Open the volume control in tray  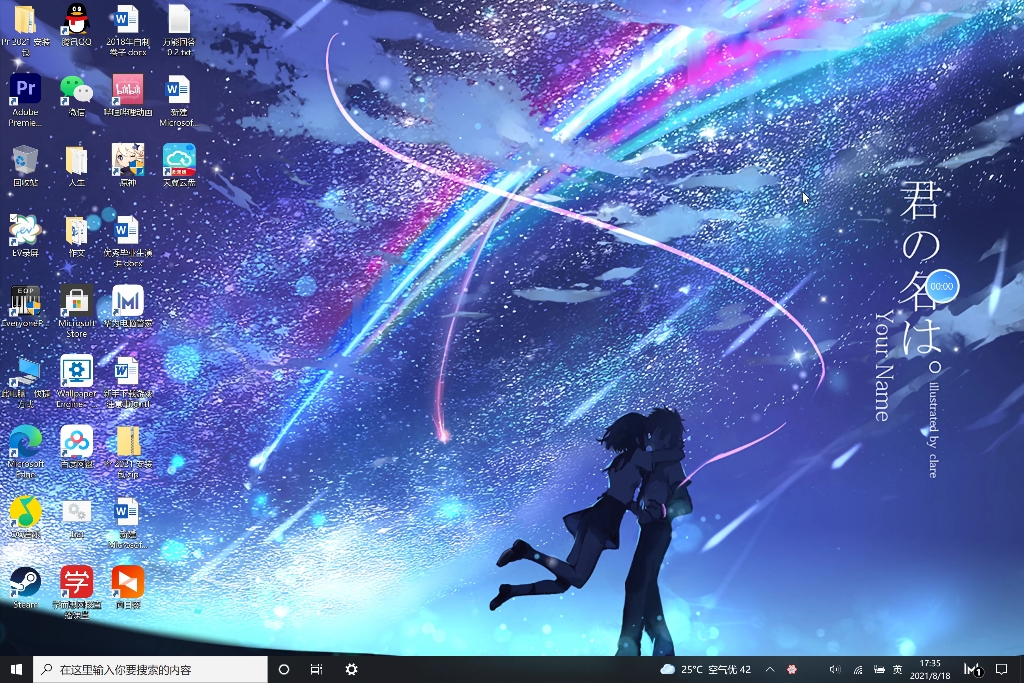coord(835,669)
